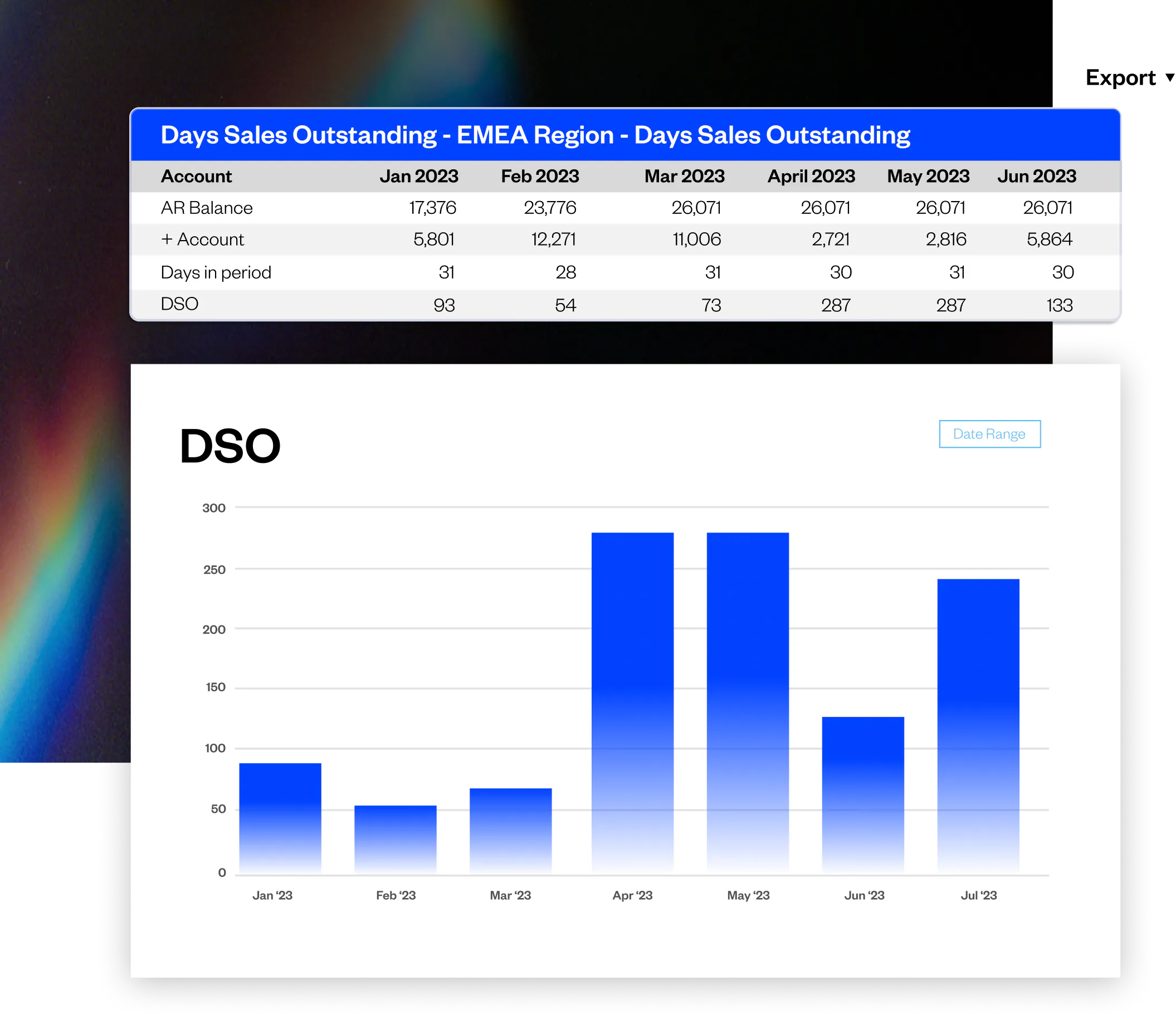Click Account value 2,721
The image size is (1176, 1020).
click(831, 240)
